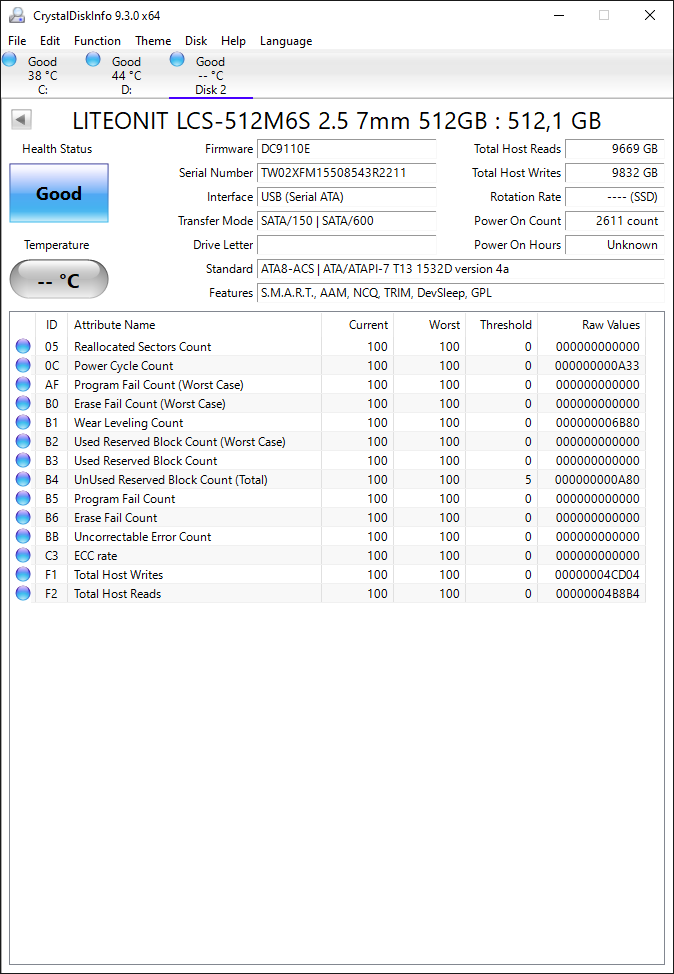Image resolution: width=674 pixels, height=974 pixels.
Task: Click status orb for Used Reserved Block Count (Worst Case)
Action: [x=23, y=442]
